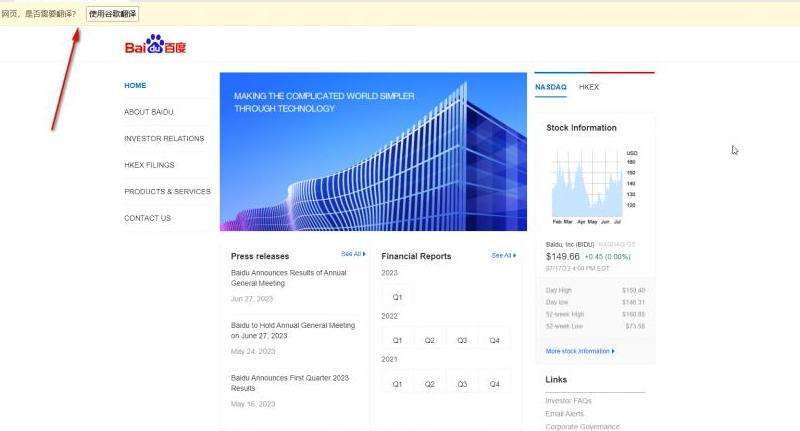The width and height of the screenshot is (800, 431).
Task: Open Baidu Announces Results of Annual General Meeting
Action: 288,278
